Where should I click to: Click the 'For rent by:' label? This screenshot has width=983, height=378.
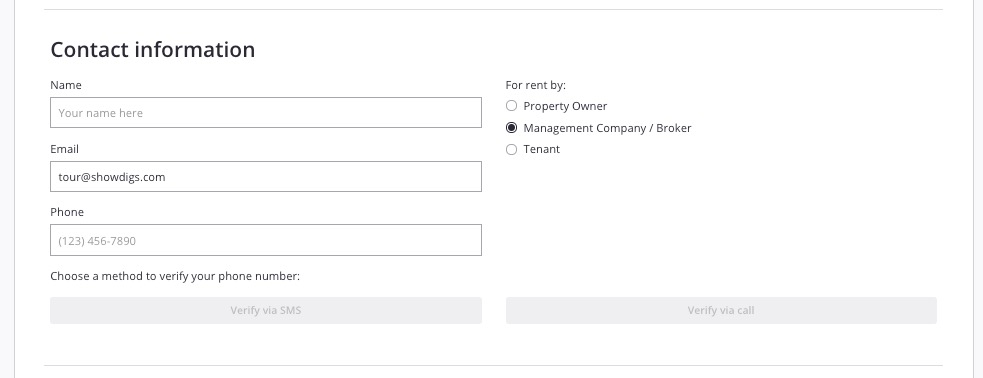(535, 85)
